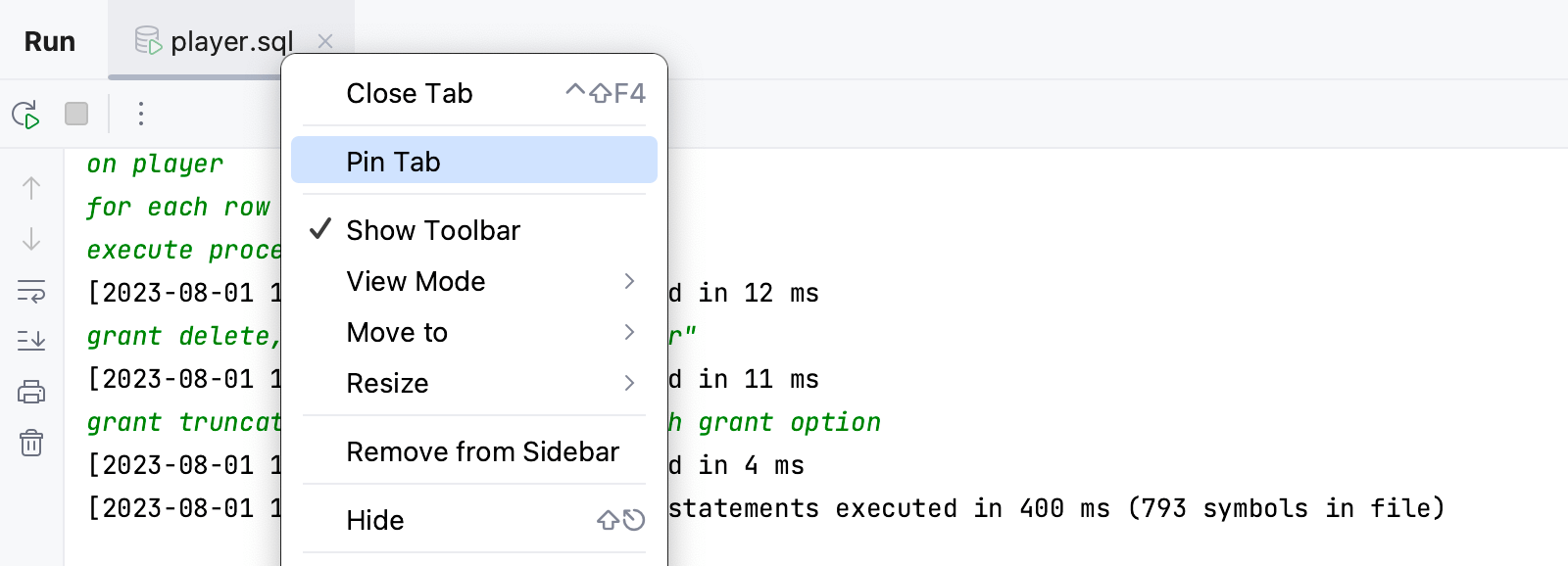Click the Rerun icon in Run toolbar
This screenshot has width=1568, height=566.
26,115
